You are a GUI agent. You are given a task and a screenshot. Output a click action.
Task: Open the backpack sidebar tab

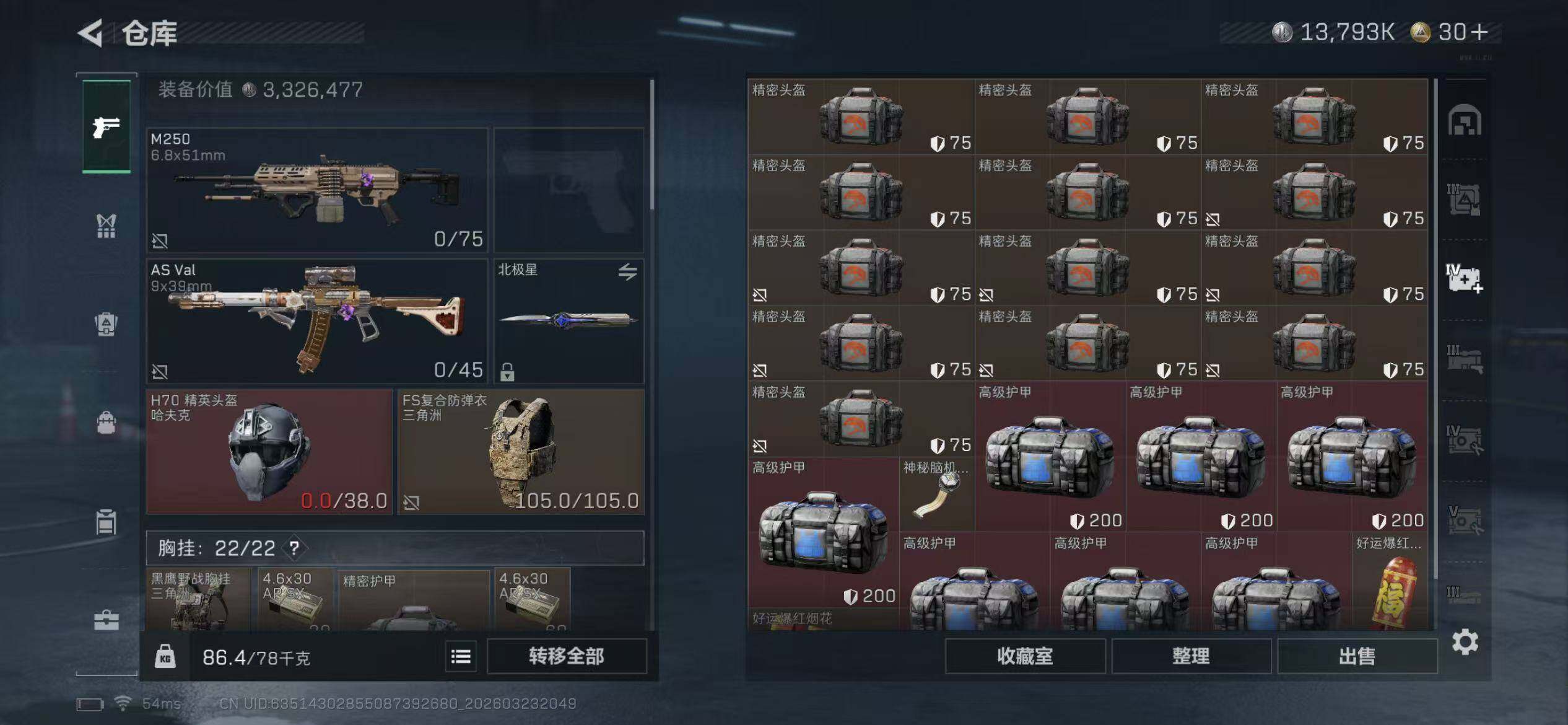(x=107, y=423)
